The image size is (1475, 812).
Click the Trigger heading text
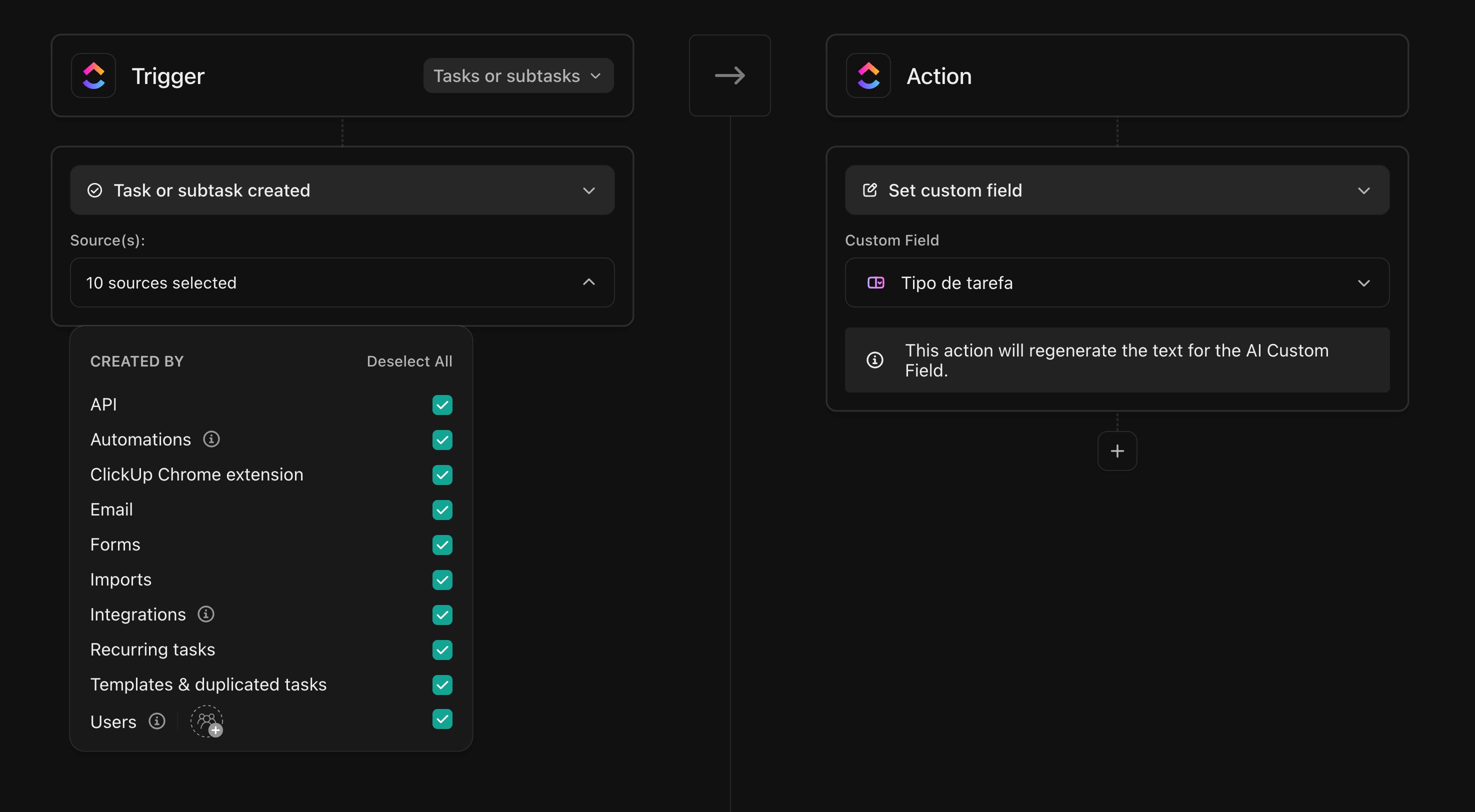tap(168, 76)
